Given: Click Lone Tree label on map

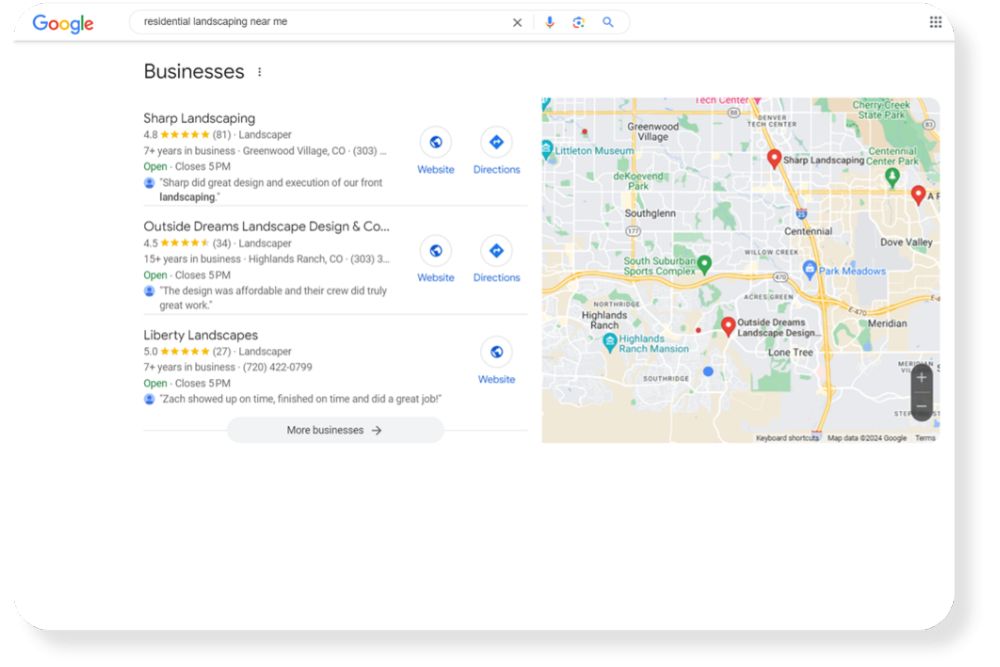Looking at the screenshot, I should tap(790, 352).
